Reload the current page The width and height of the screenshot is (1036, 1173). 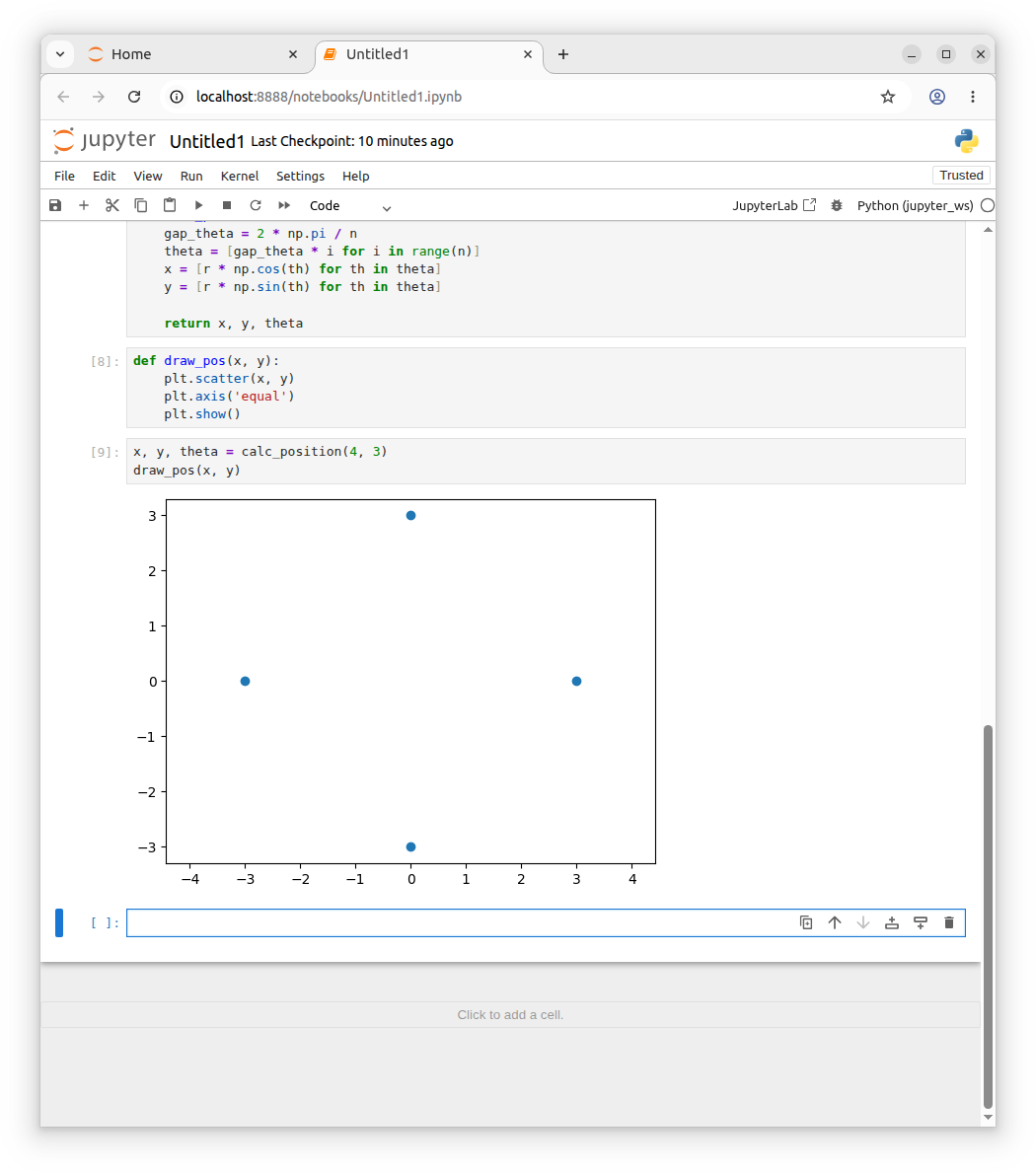tap(134, 97)
